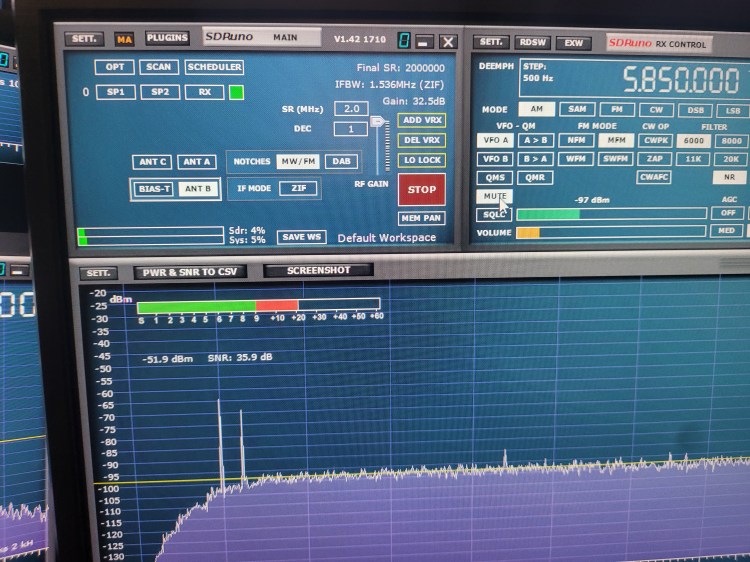Adjust the squelch level bar
The height and width of the screenshot is (562, 750).
[612, 214]
